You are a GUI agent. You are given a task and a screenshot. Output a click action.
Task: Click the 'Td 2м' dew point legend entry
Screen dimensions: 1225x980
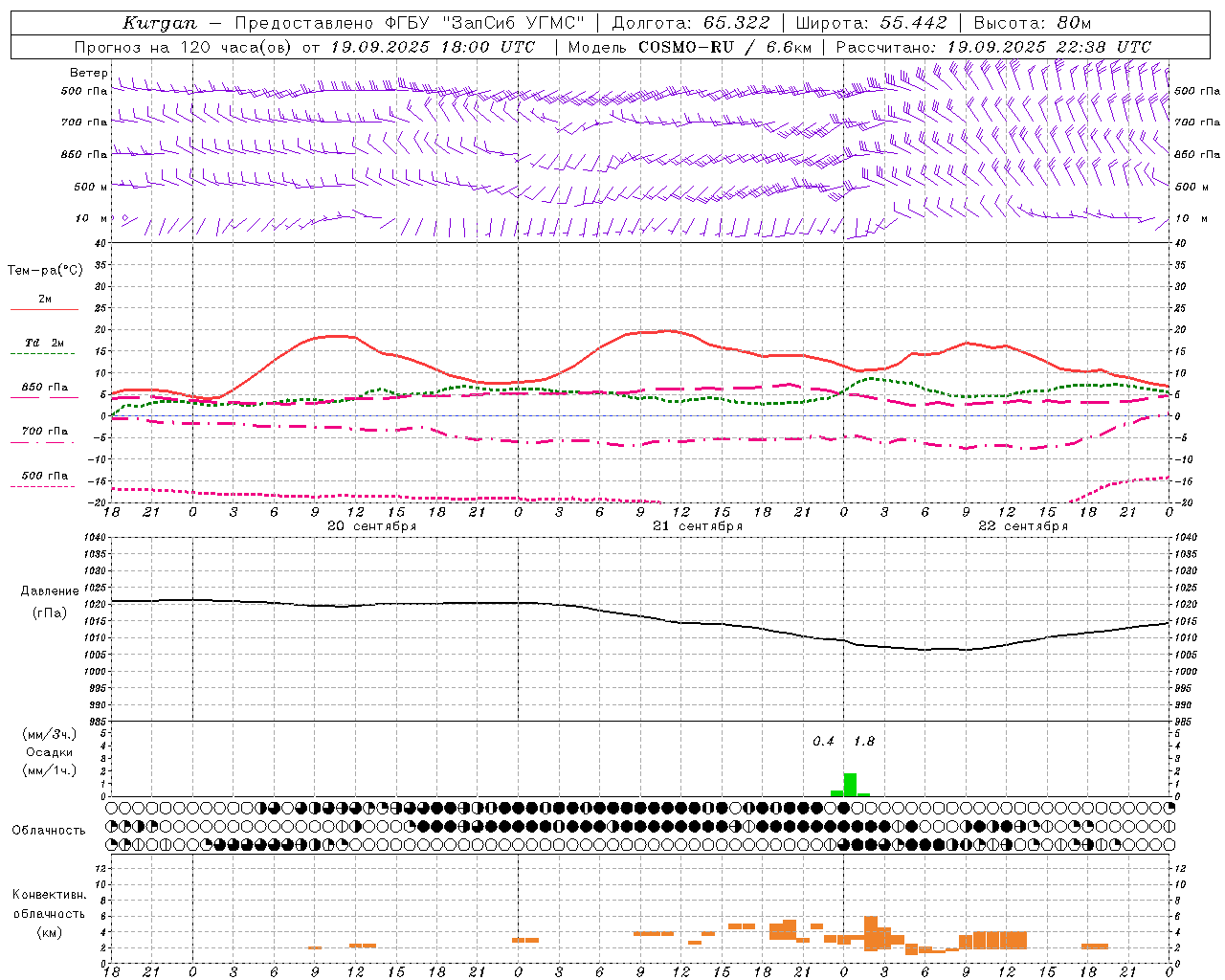click(44, 343)
